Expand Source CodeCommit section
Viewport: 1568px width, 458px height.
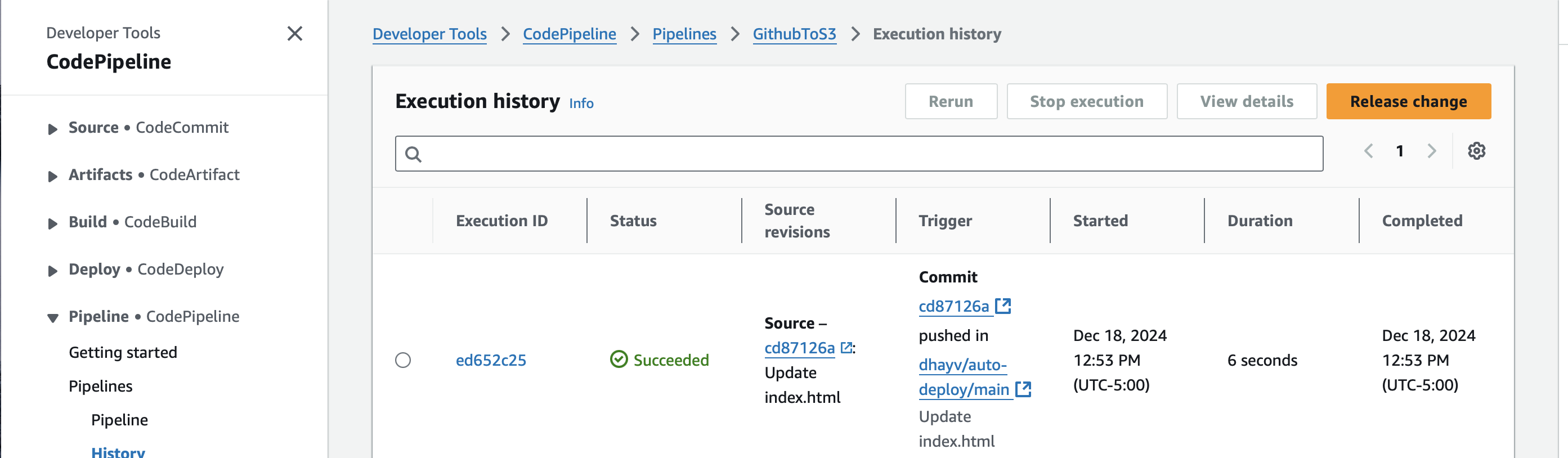53,129
